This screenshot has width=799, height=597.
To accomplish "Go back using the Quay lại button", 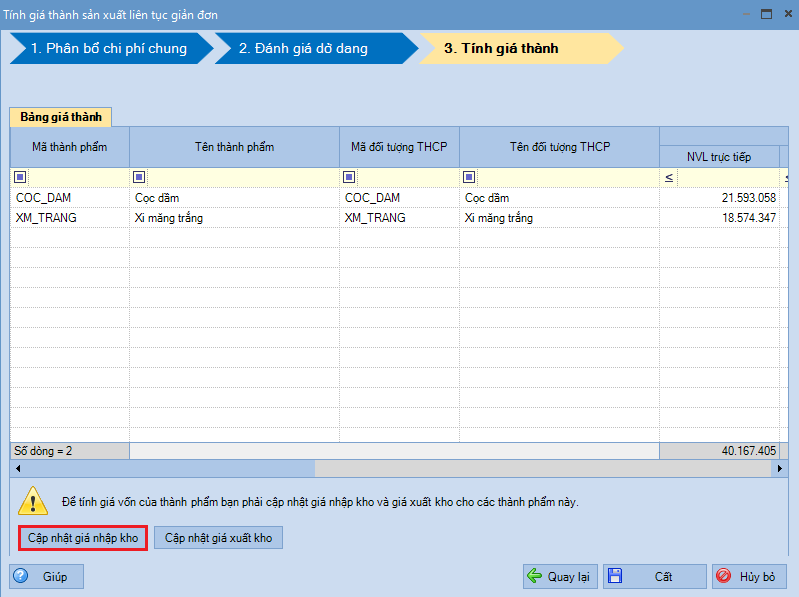I will coord(559,577).
